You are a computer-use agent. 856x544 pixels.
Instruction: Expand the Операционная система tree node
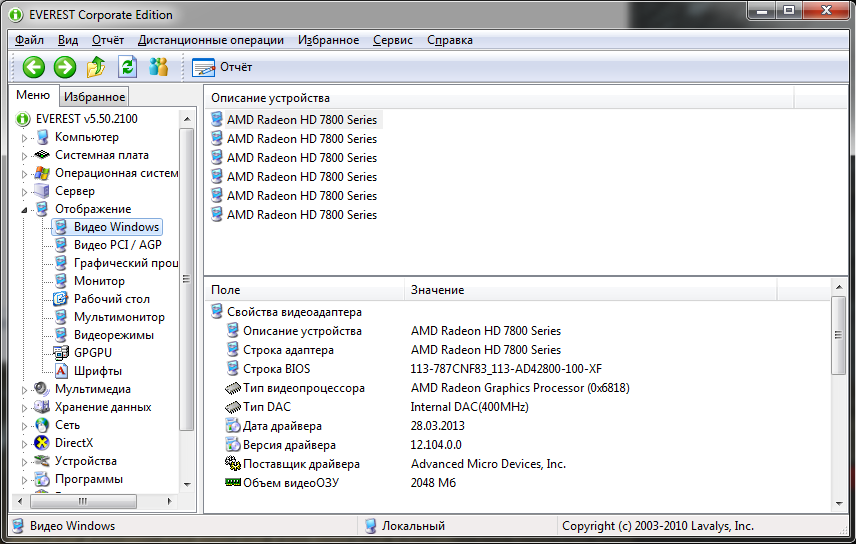(x=24, y=174)
